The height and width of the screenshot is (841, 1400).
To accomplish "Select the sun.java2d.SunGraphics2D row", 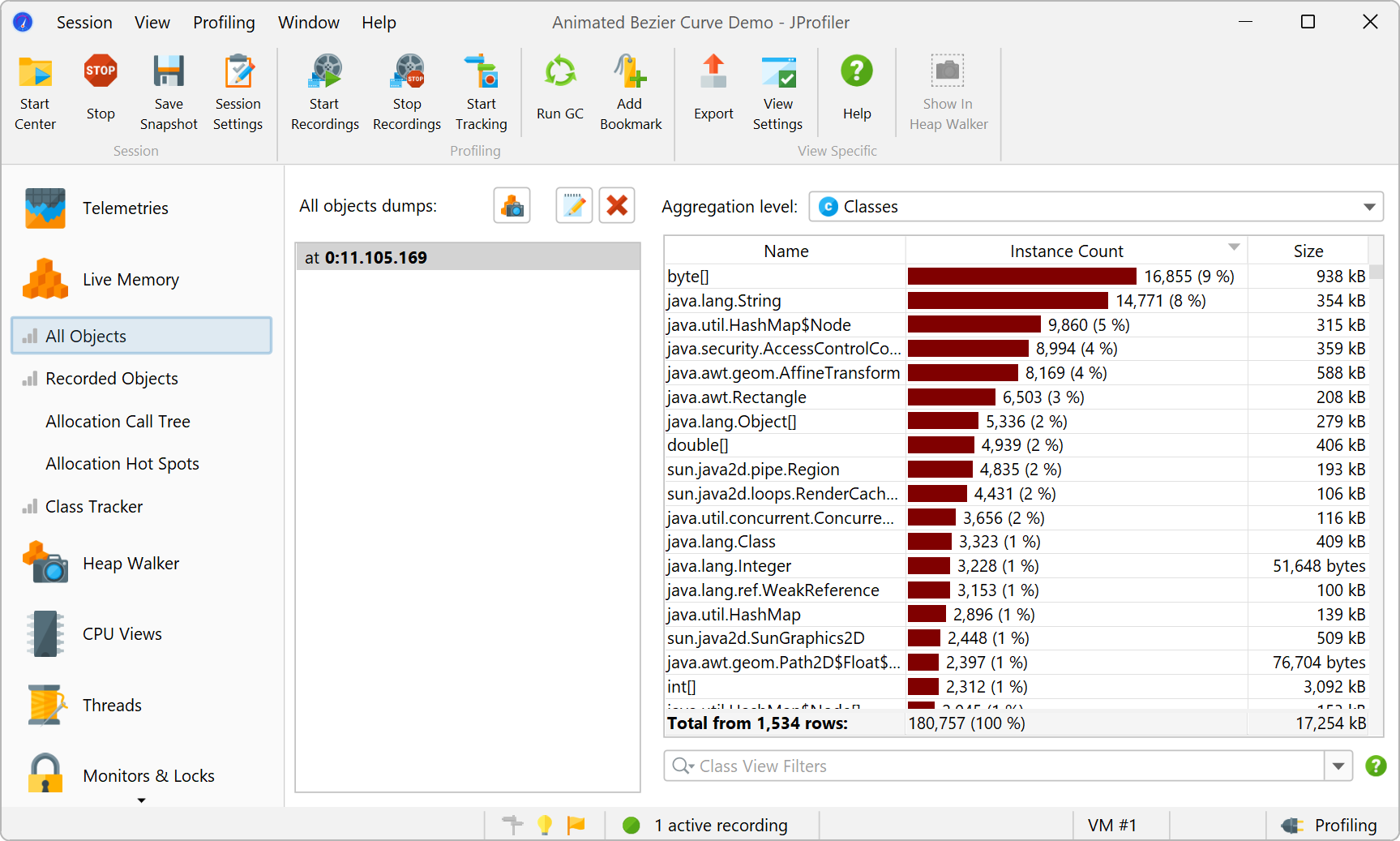I will 1017,638.
